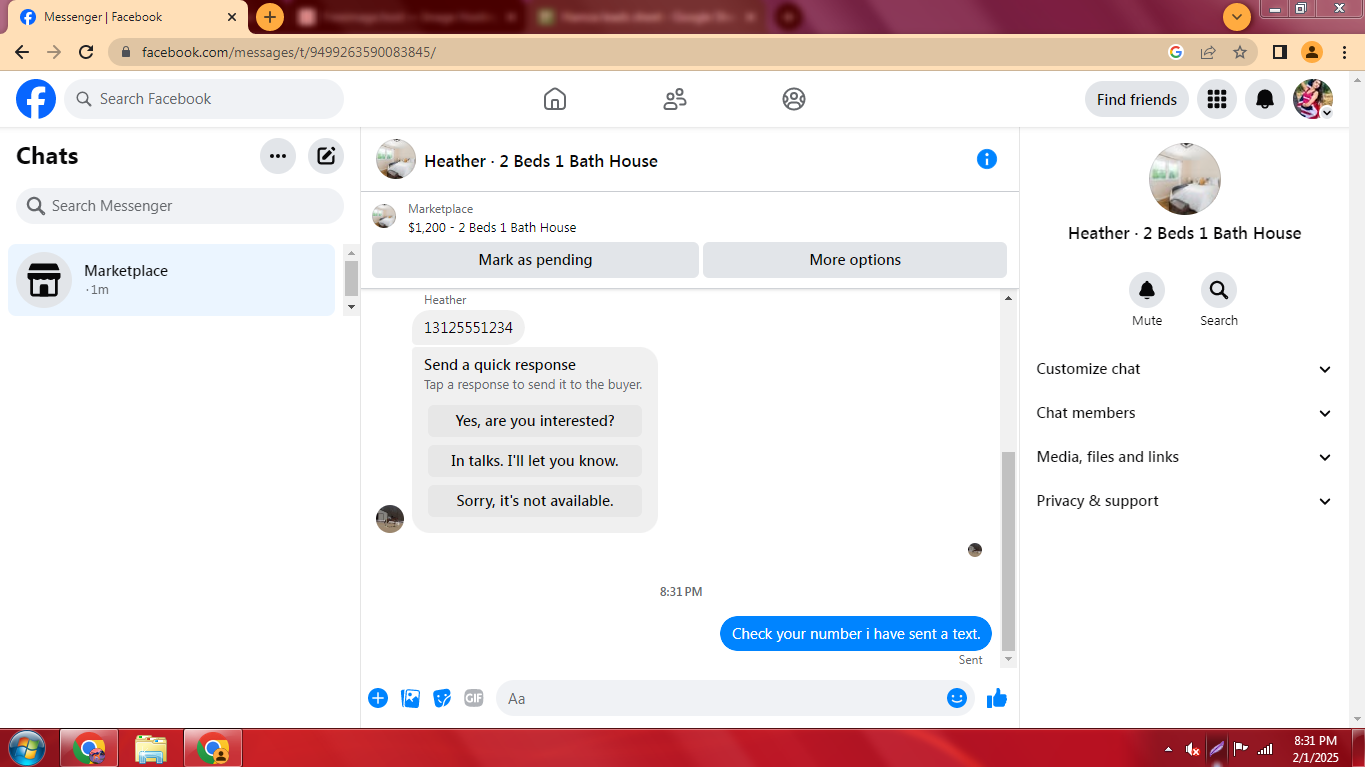Attach a photo using image icon
The width and height of the screenshot is (1365, 767).
pyautogui.click(x=410, y=698)
